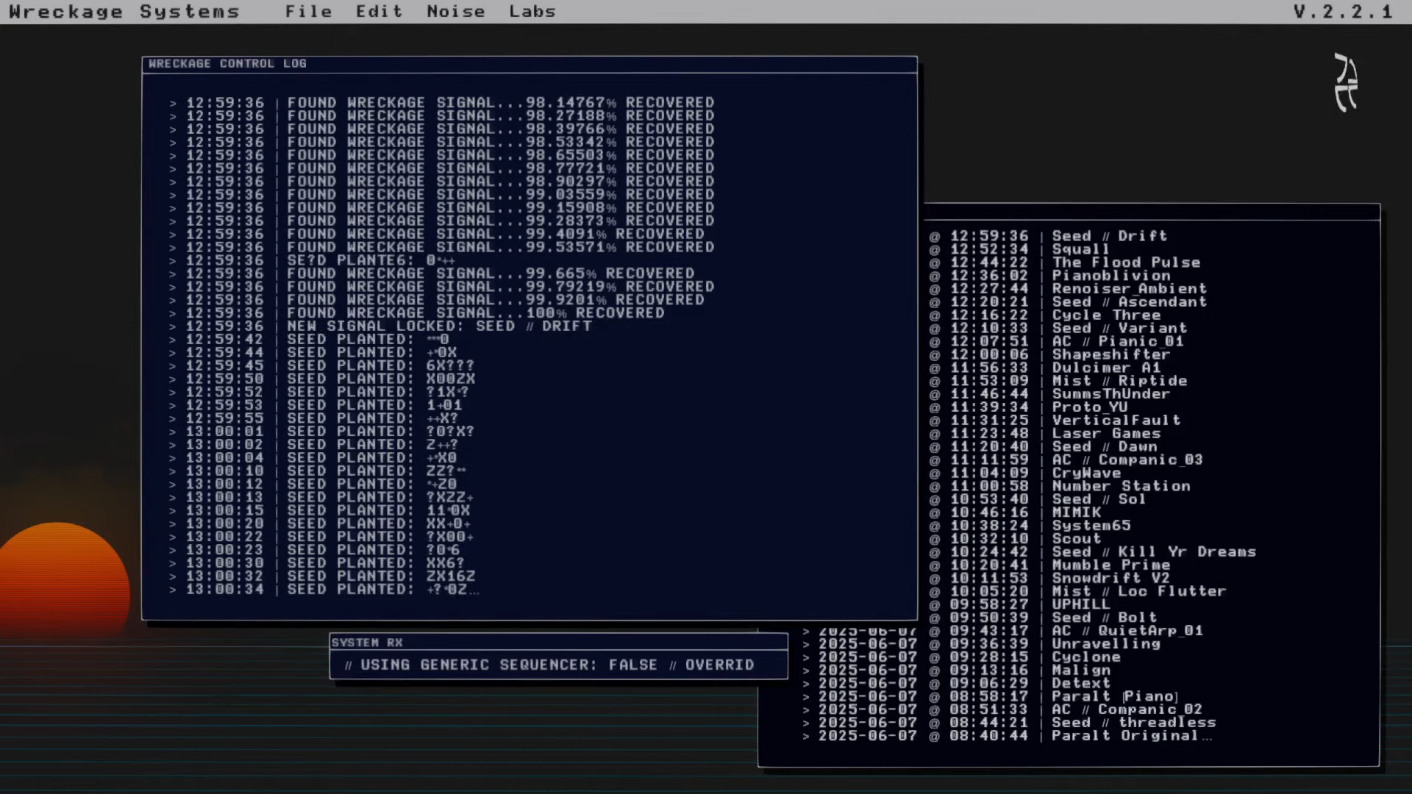Click the NEW SIGNAL LOCKED log line
Screen dimensions: 1412x794
tap(439, 326)
